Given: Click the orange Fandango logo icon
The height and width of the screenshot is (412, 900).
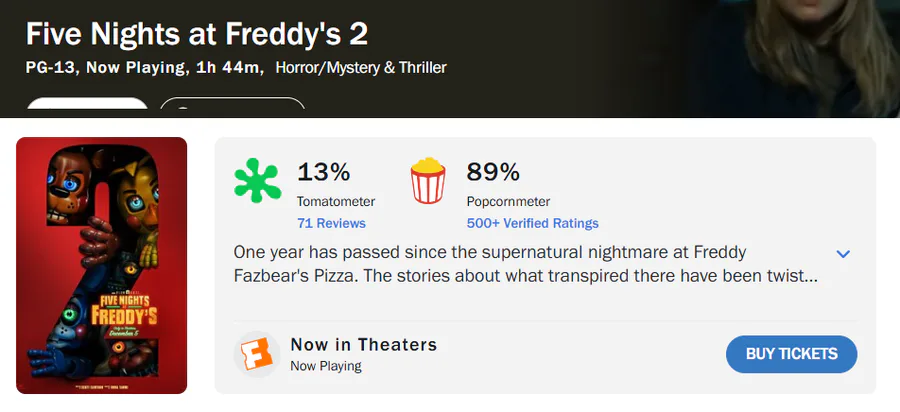Looking at the screenshot, I should (256, 354).
